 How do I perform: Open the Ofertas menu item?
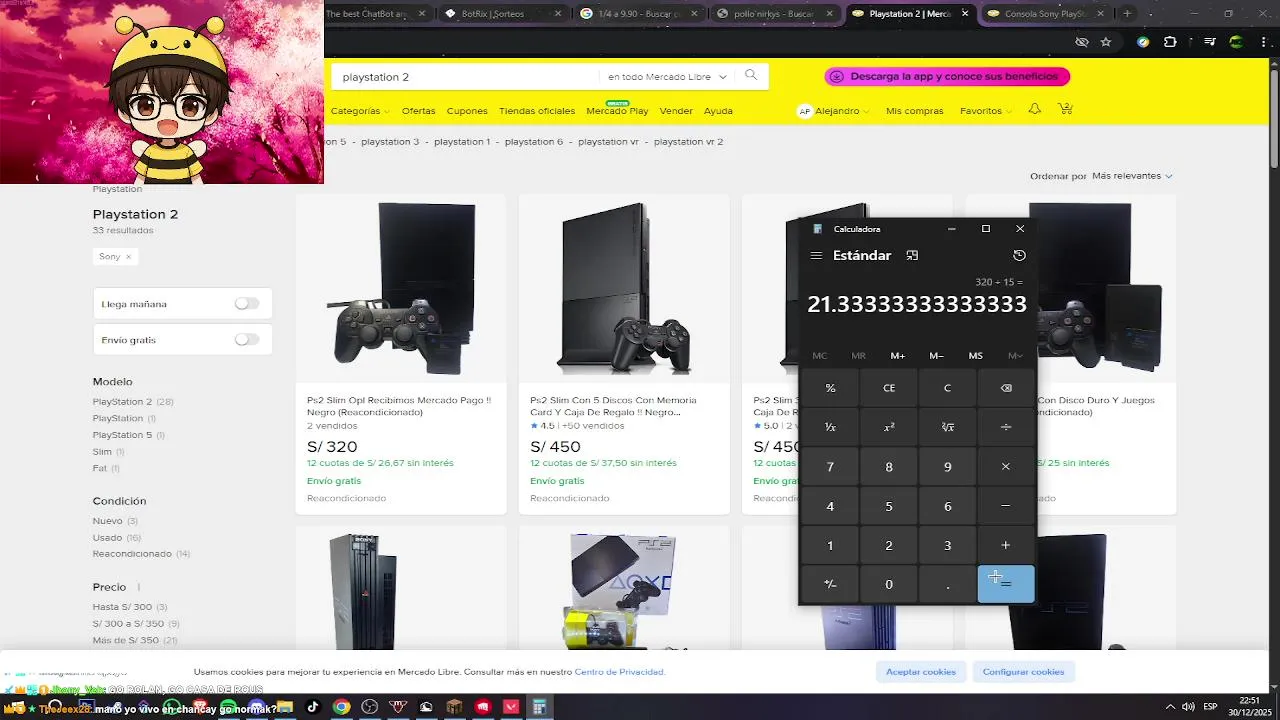tap(418, 111)
